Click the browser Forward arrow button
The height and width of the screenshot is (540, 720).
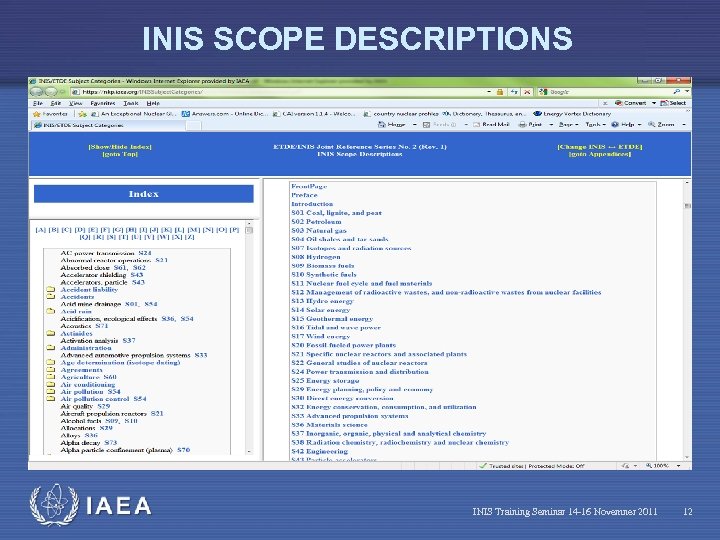pos(50,92)
